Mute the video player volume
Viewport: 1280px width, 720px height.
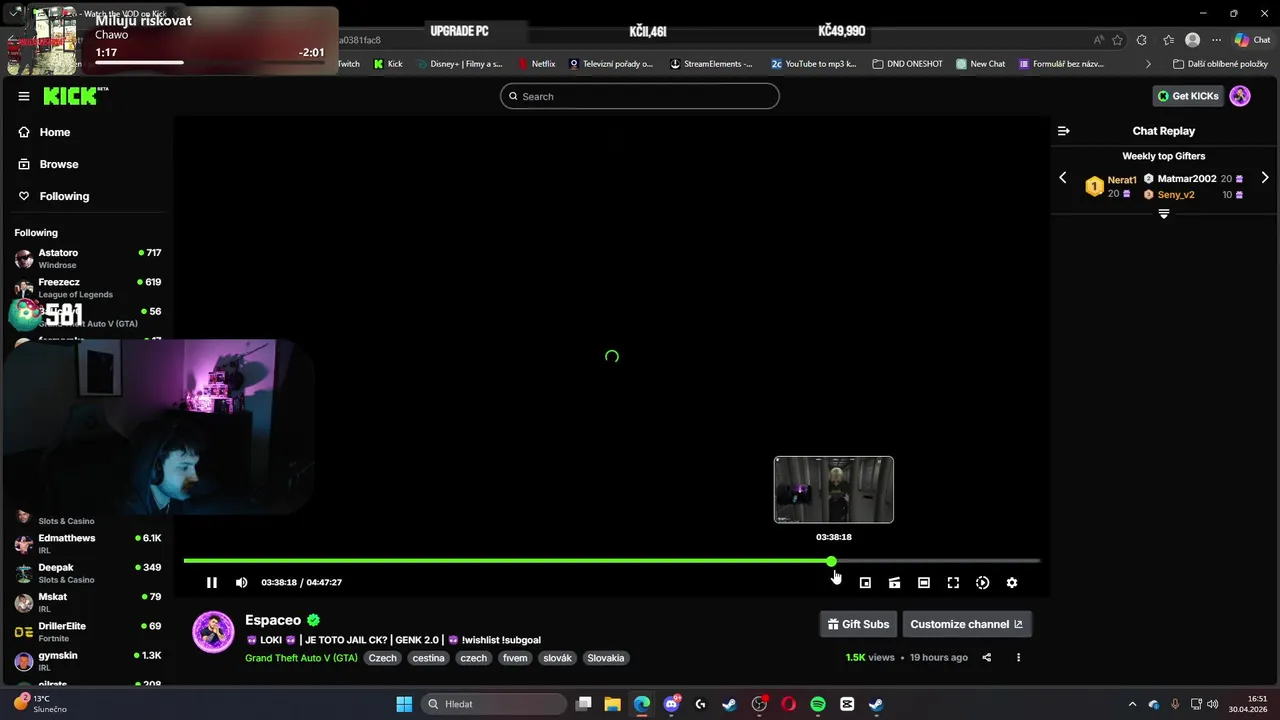[x=241, y=583]
